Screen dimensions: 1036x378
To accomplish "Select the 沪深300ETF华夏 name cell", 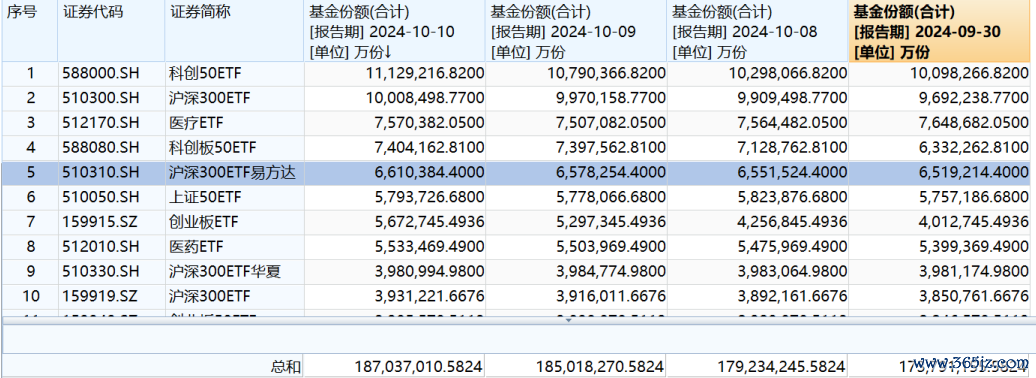I will point(235,272).
